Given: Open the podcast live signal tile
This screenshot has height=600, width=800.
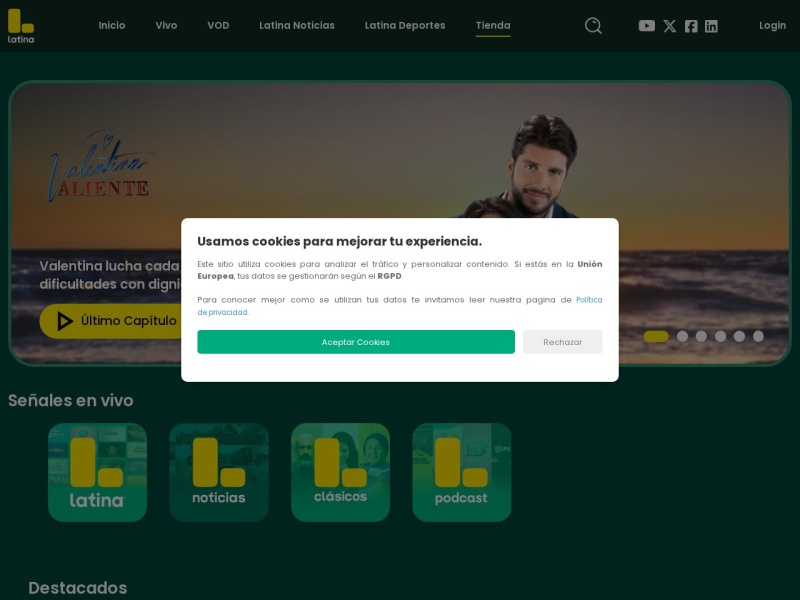Looking at the screenshot, I should pyautogui.click(x=462, y=472).
